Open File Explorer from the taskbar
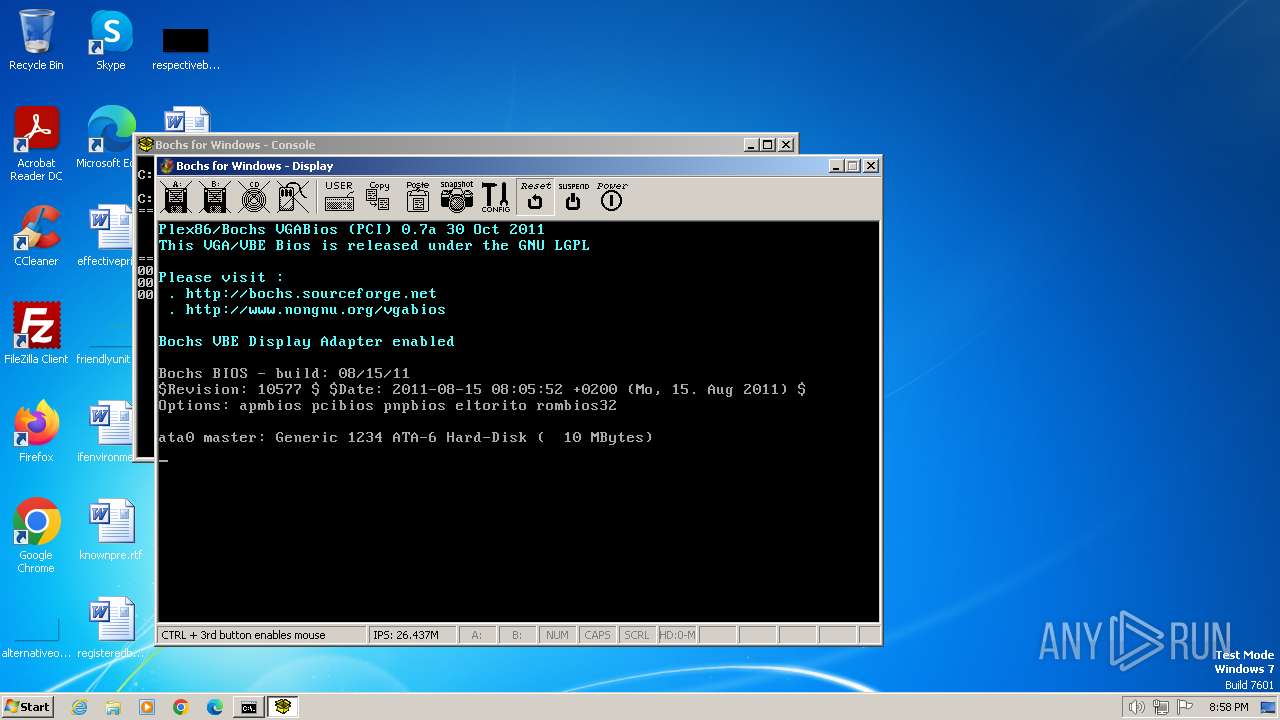The height and width of the screenshot is (720, 1280). 113,707
